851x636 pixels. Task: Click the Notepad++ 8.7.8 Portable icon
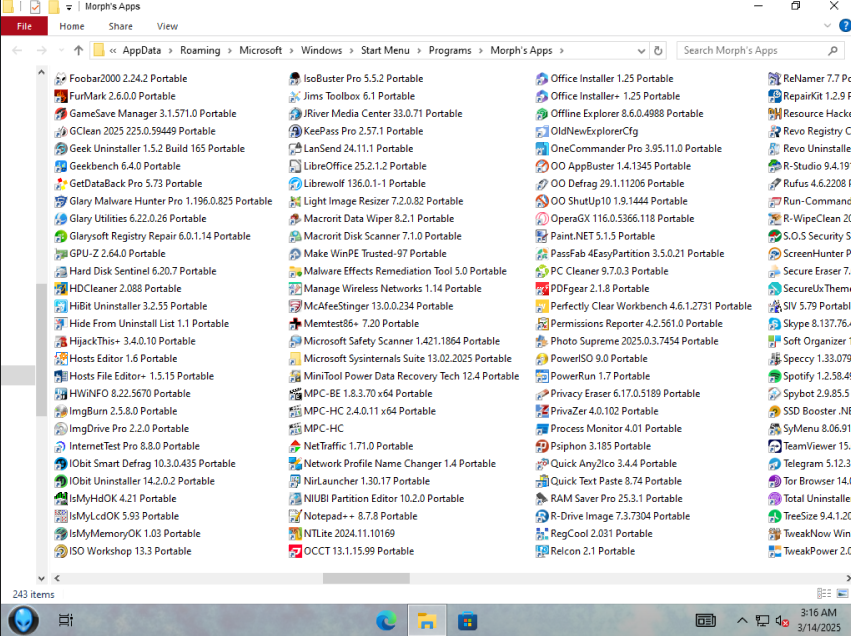point(295,516)
